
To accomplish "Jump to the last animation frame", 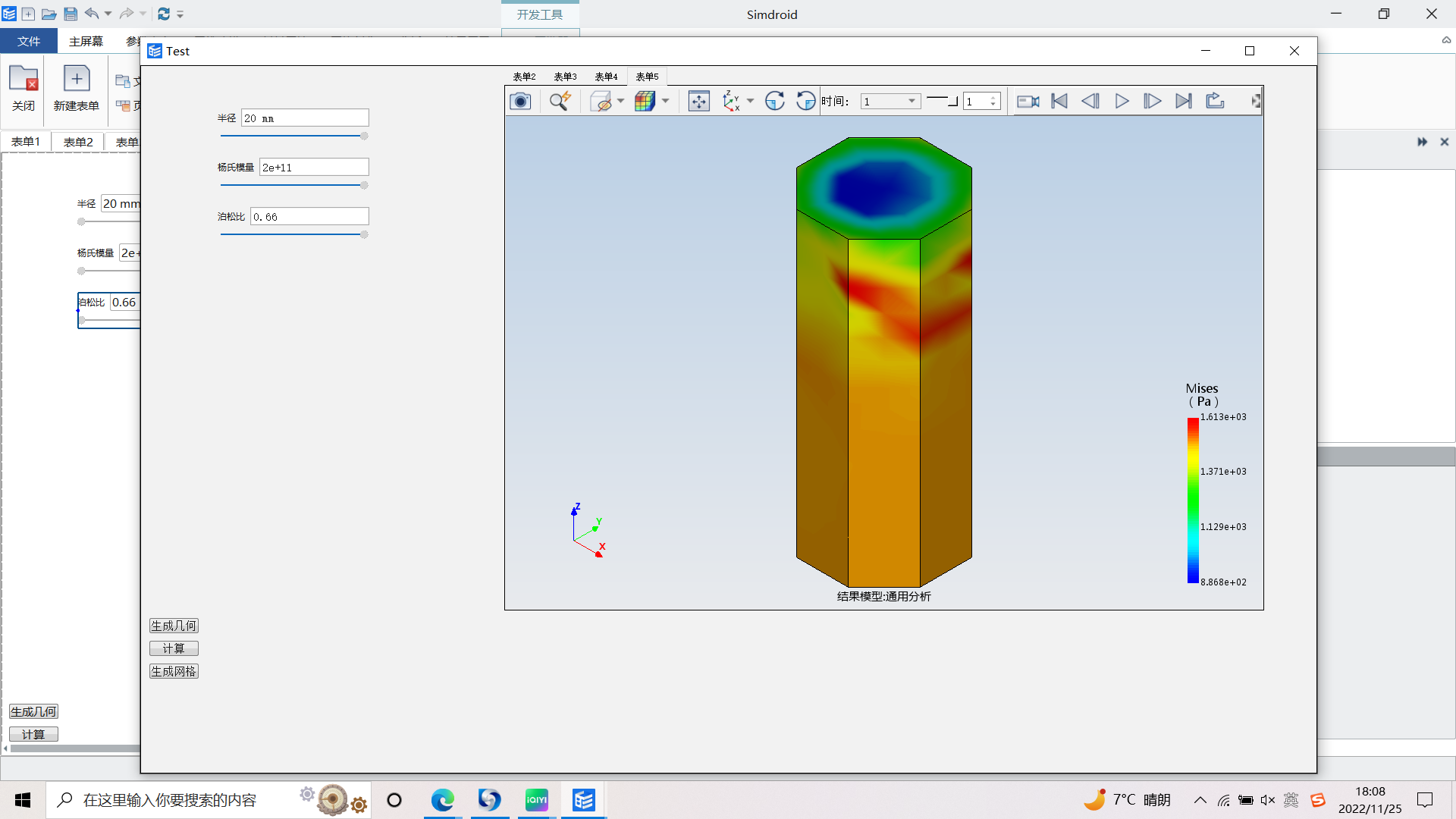I will click(x=1184, y=101).
